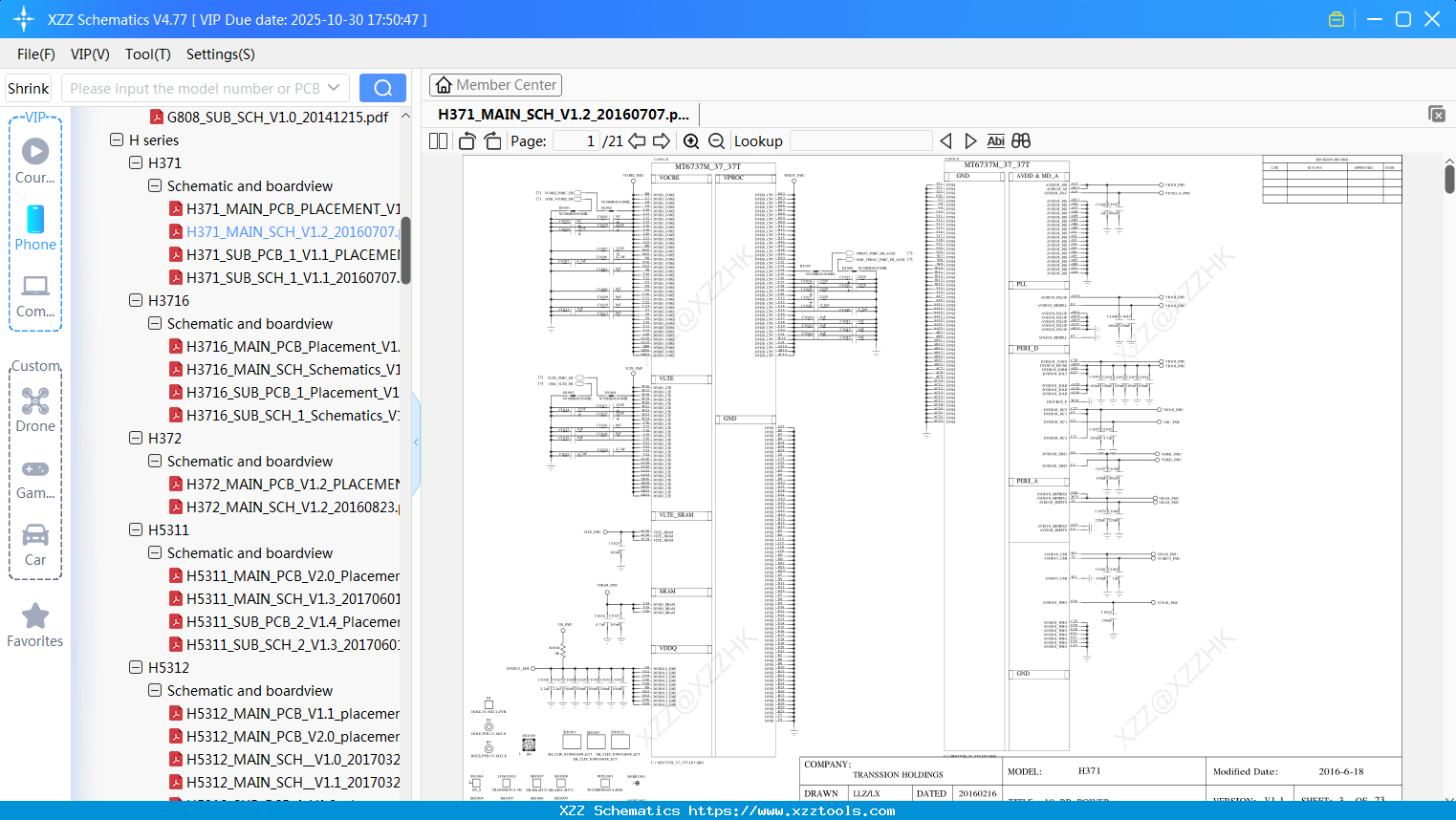1456x820 pixels.
Task: Zoom in on the schematic
Action: pyautogui.click(x=690, y=140)
